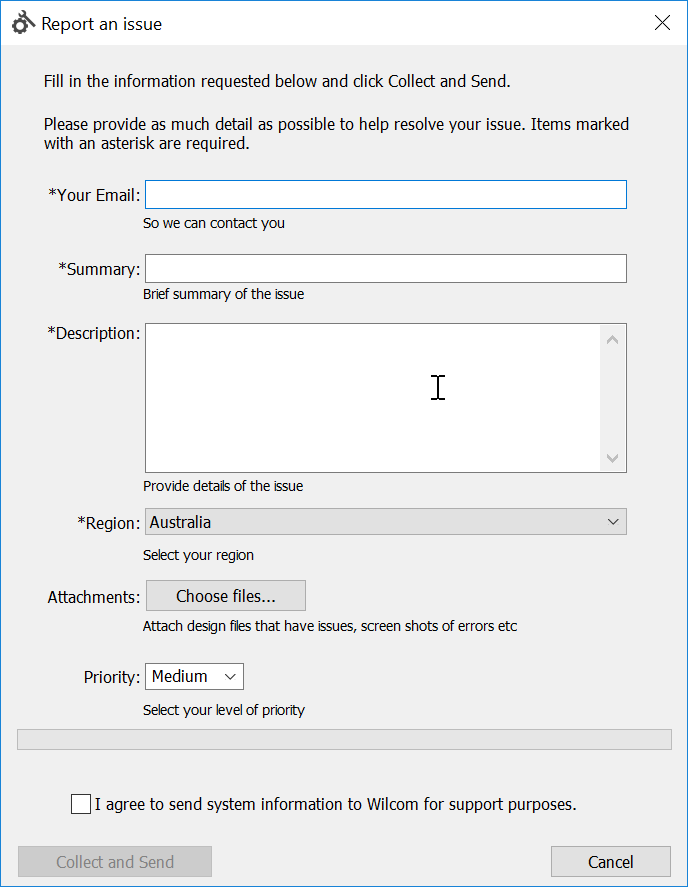Click the Report an issue title bar icon
Screen dimensions: 688x887
click(23, 23)
